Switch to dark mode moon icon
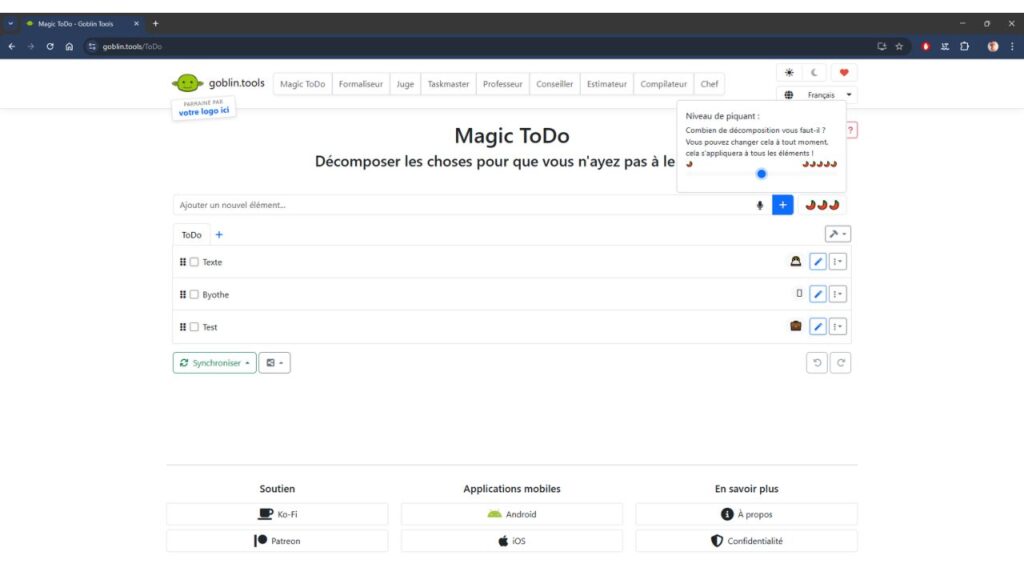This screenshot has width=1024, height=576. 814,72
